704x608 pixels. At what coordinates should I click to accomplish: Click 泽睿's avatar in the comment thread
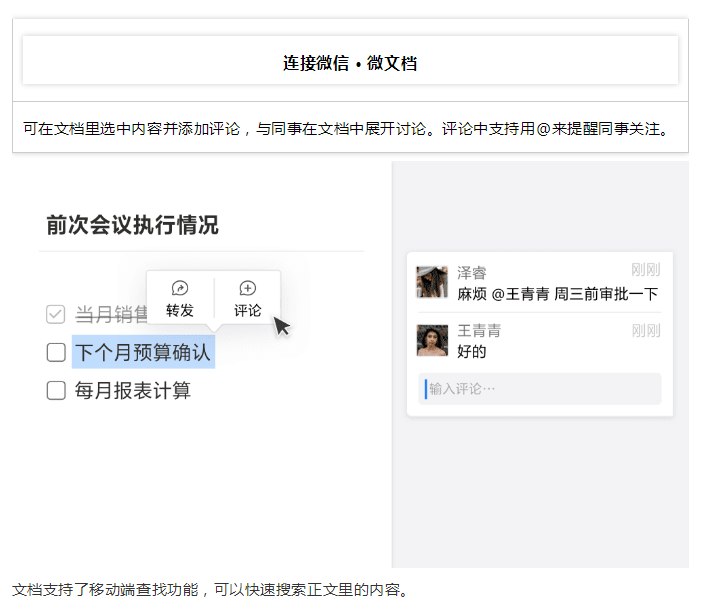tap(432, 282)
